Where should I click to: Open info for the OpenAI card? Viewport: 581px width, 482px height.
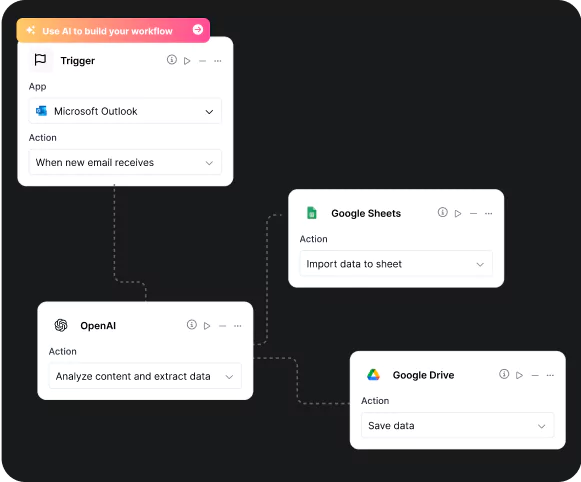point(192,325)
